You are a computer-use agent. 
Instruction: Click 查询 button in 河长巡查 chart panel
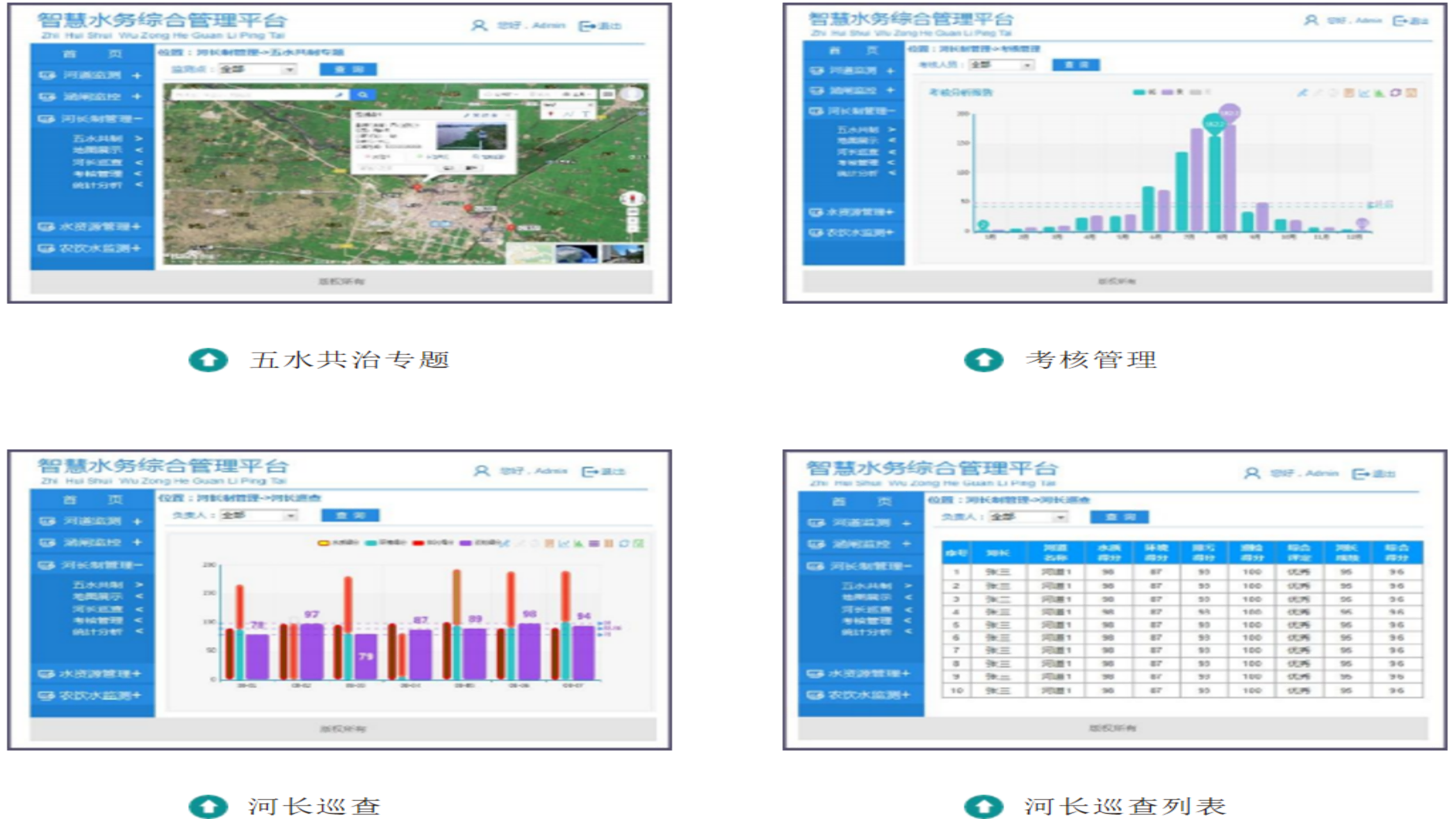[x=350, y=515]
